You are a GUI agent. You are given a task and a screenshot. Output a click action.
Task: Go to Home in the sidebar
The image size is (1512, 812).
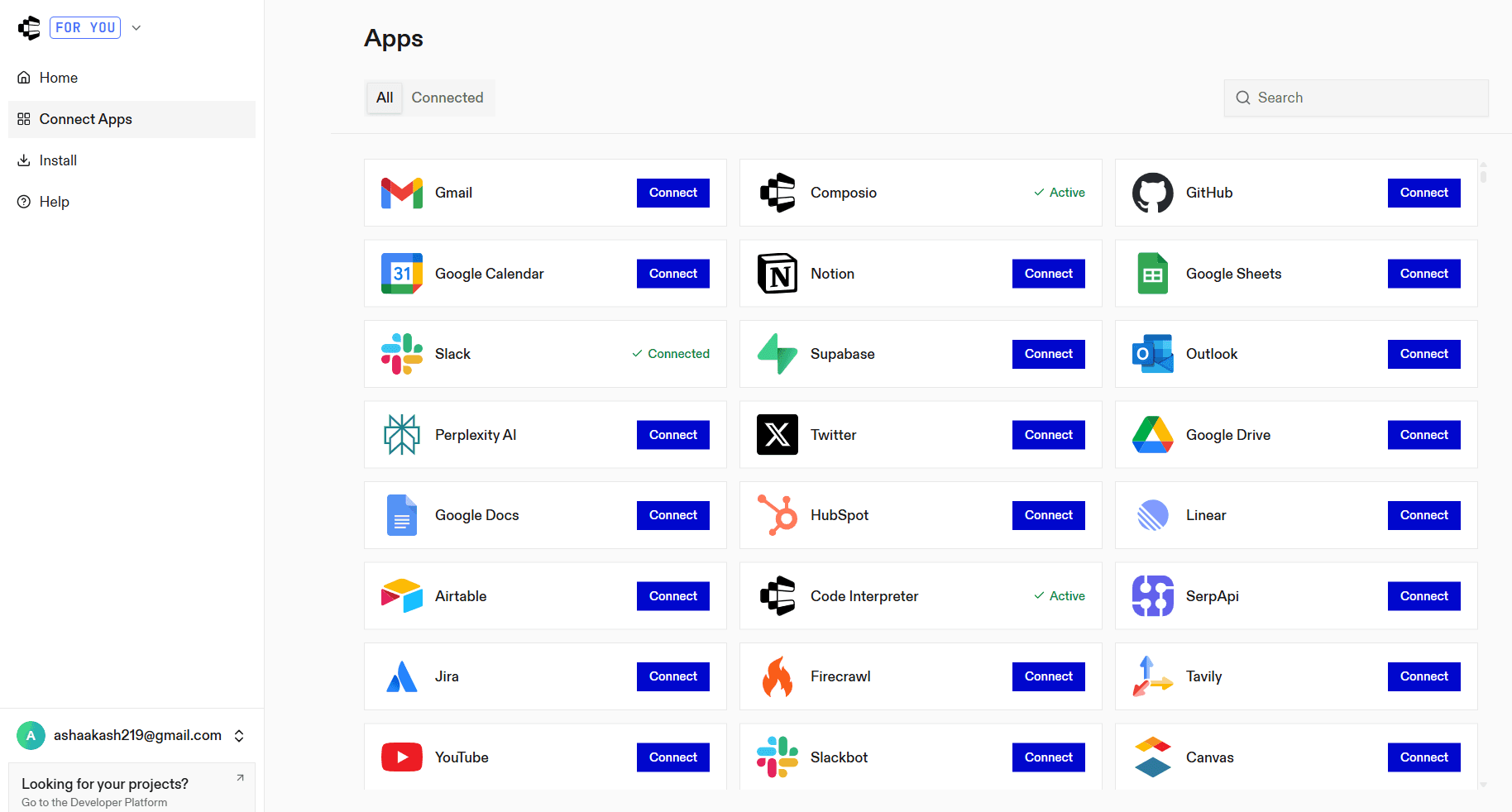click(x=132, y=78)
